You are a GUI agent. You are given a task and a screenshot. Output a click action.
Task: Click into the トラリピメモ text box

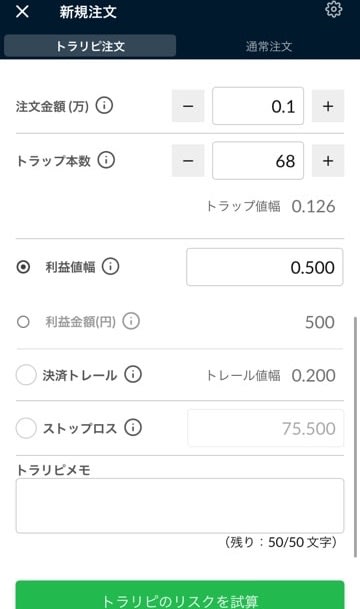(x=180, y=506)
